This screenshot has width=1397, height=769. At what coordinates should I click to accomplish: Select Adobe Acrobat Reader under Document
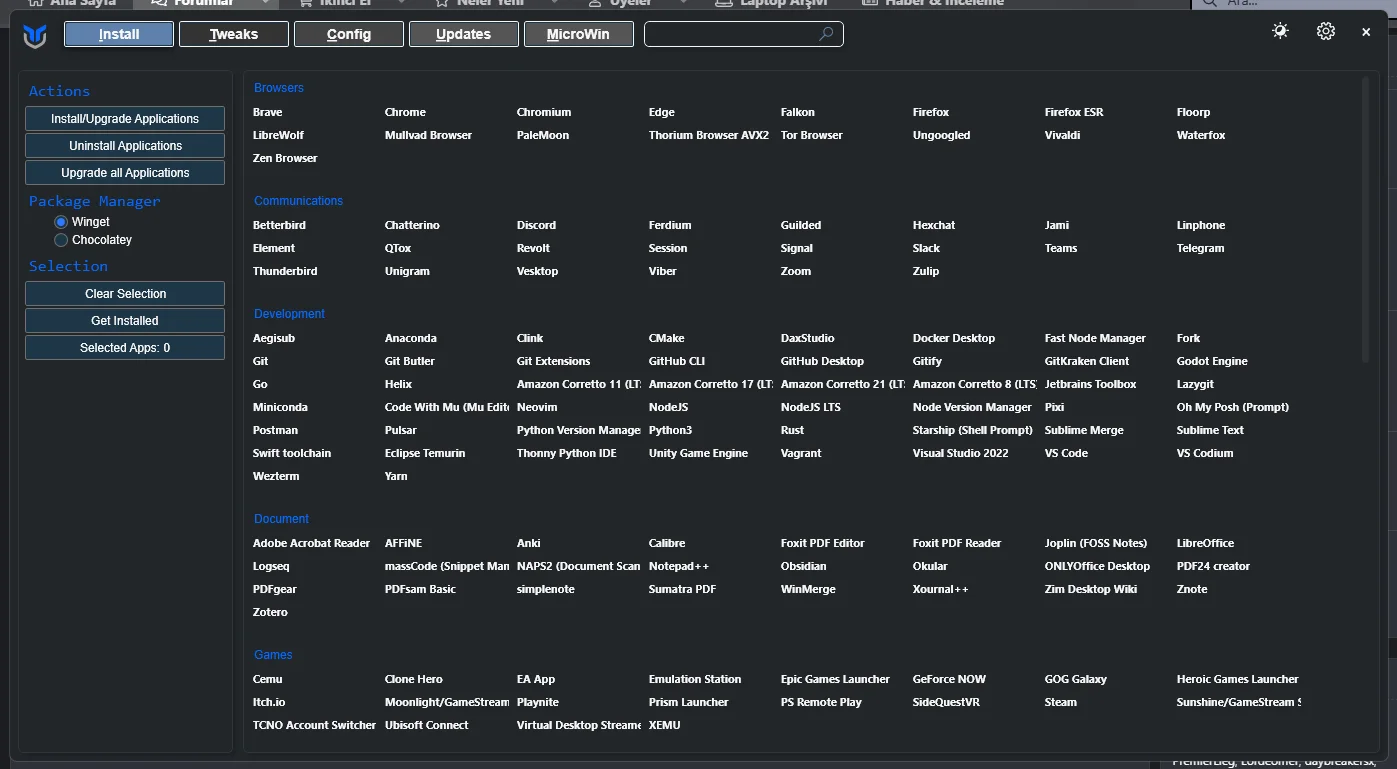[311, 543]
